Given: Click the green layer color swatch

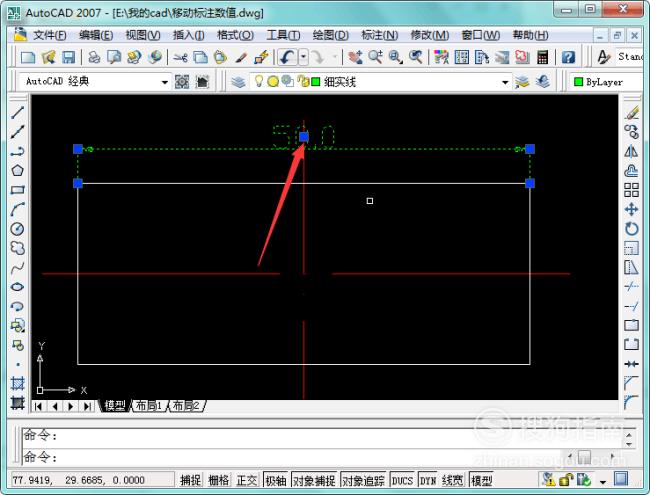Looking at the screenshot, I should coord(316,82).
